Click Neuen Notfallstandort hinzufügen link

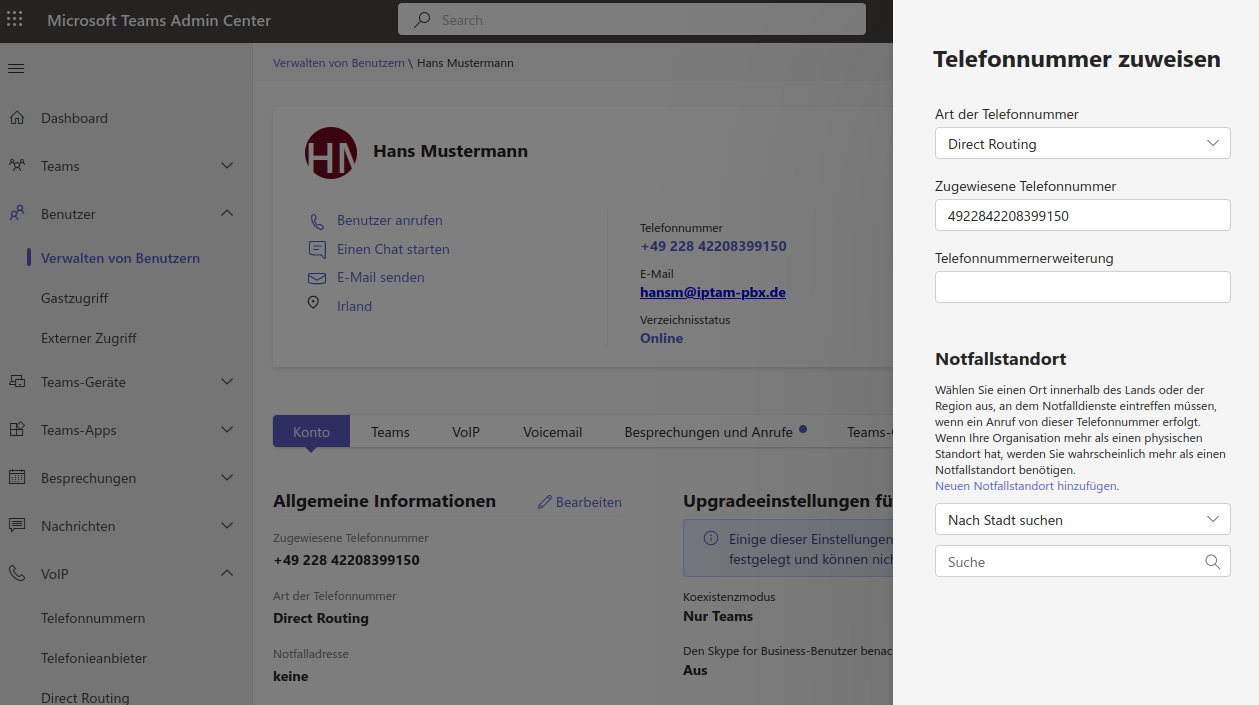click(1025, 486)
